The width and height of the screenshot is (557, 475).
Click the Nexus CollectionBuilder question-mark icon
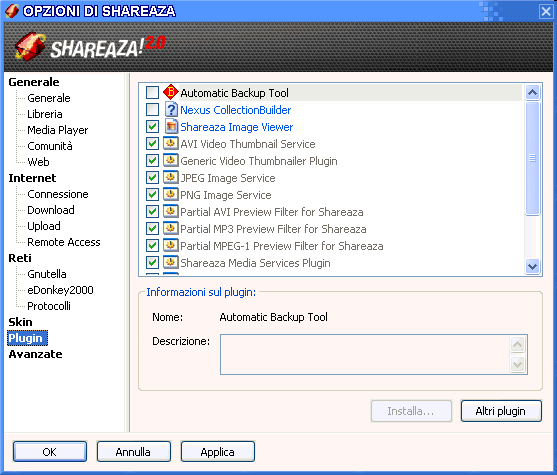coord(171,109)
